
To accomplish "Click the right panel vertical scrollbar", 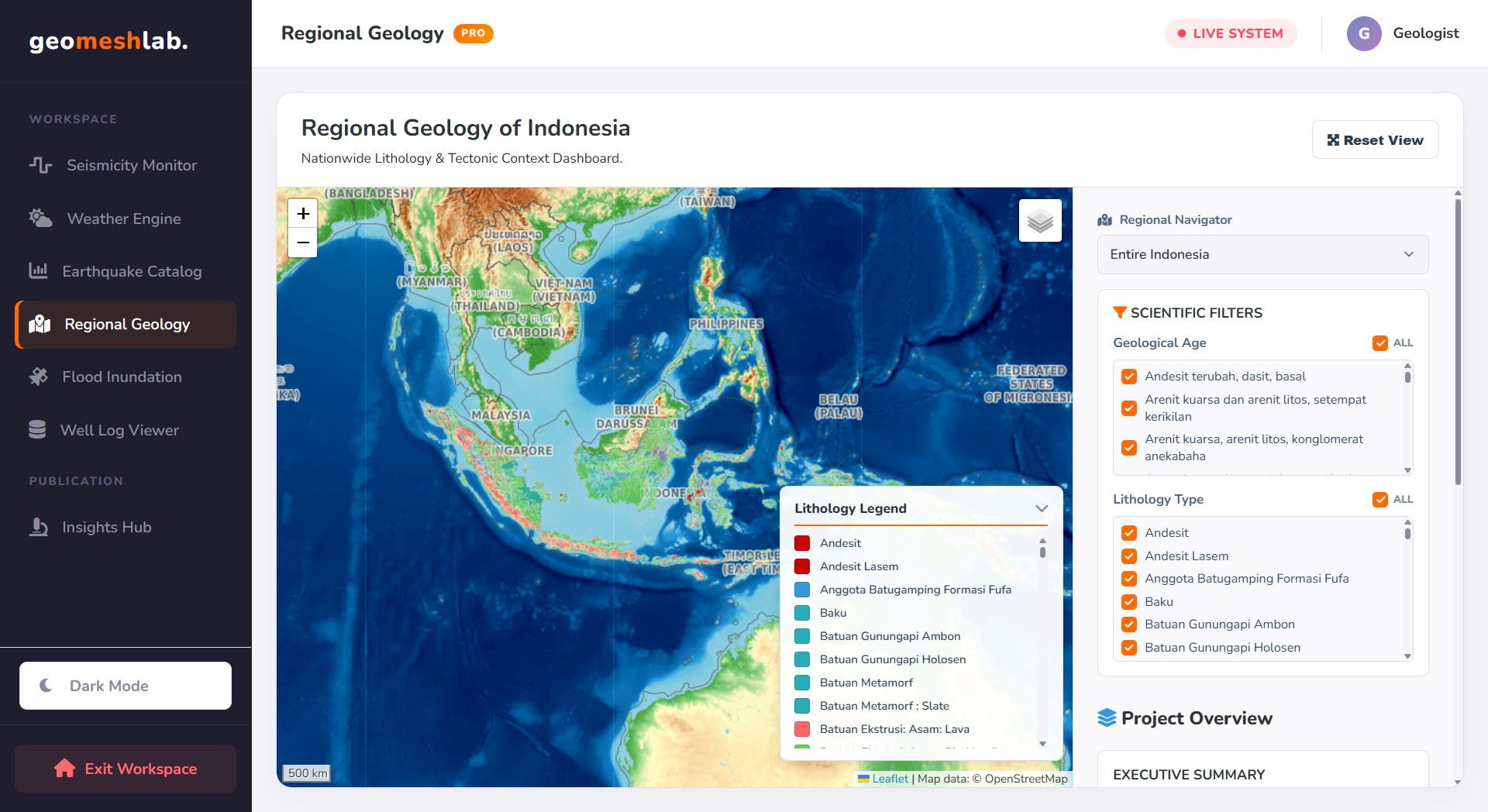I will (x=1458, y=341).
